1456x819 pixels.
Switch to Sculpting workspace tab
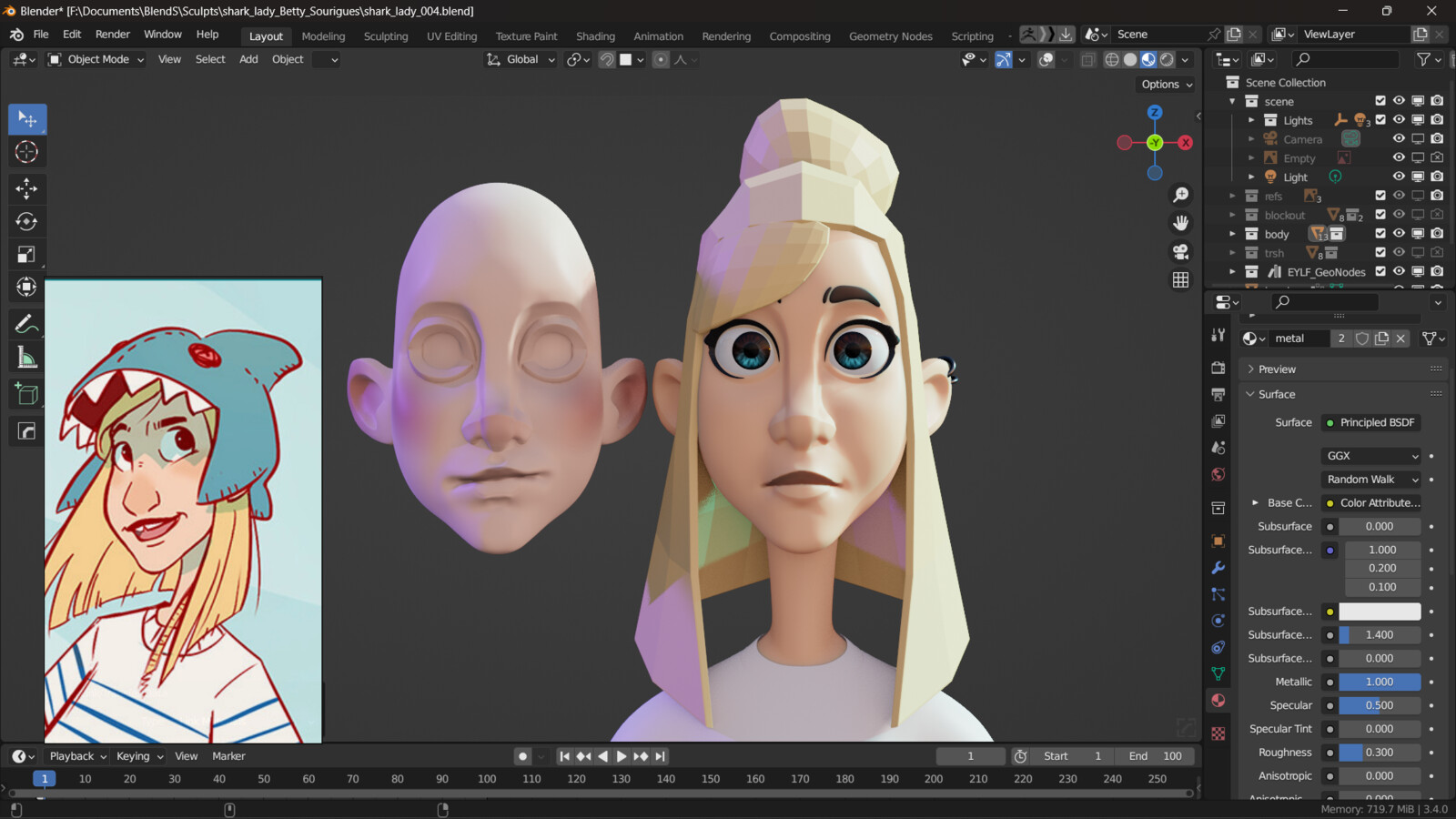(386, 36)
